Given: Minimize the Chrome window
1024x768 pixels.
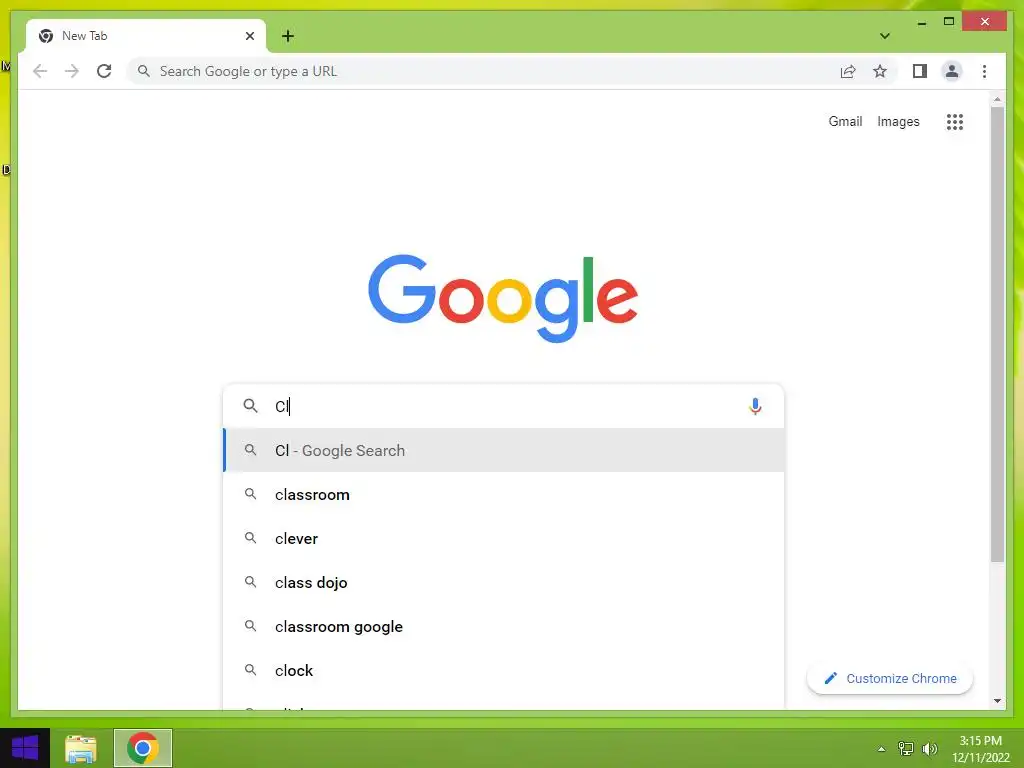Looking at the screenshot, I should click(x=921, y=22).
